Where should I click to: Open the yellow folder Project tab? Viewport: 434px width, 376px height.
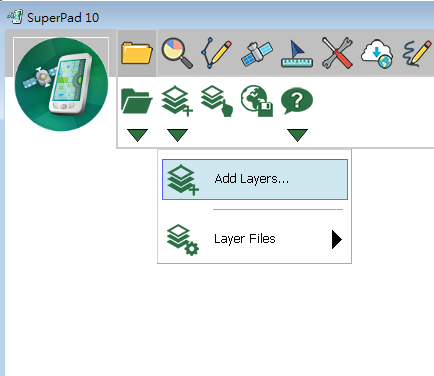(x=137, y=53)
